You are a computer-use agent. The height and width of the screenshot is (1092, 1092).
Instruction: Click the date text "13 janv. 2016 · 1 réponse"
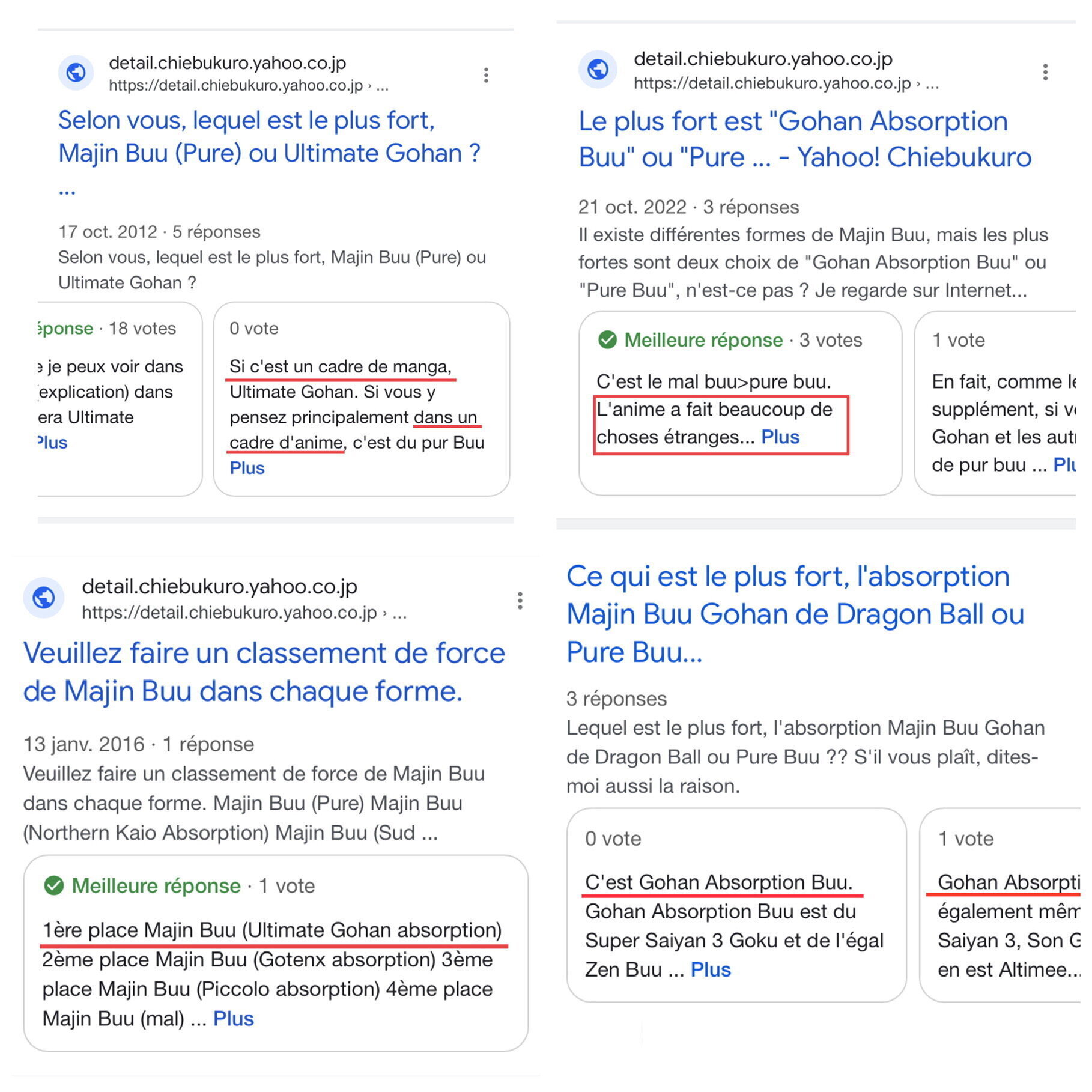tap(139, 744)
